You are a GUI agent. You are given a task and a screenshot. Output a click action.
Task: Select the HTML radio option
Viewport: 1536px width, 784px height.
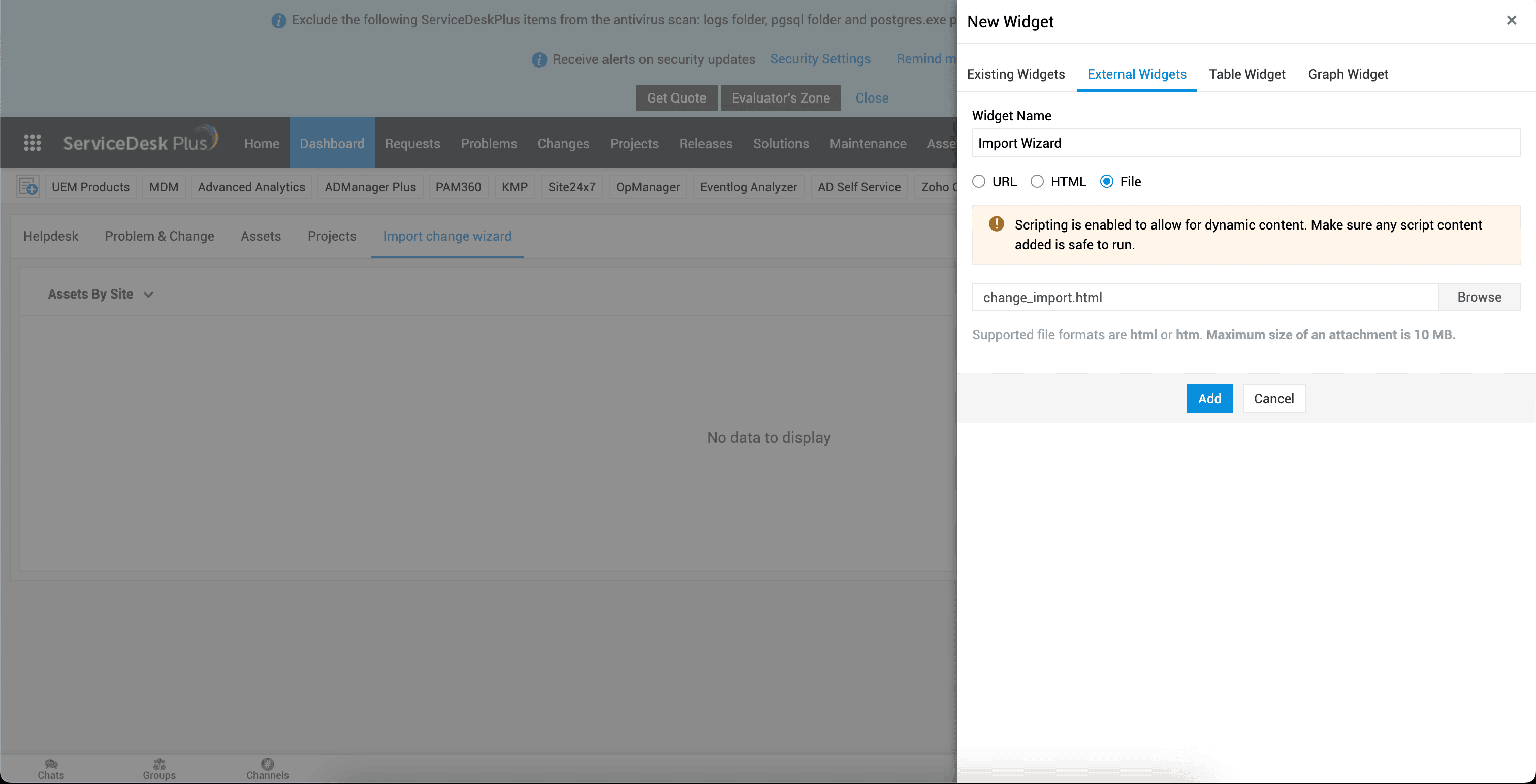(1037, 182)
